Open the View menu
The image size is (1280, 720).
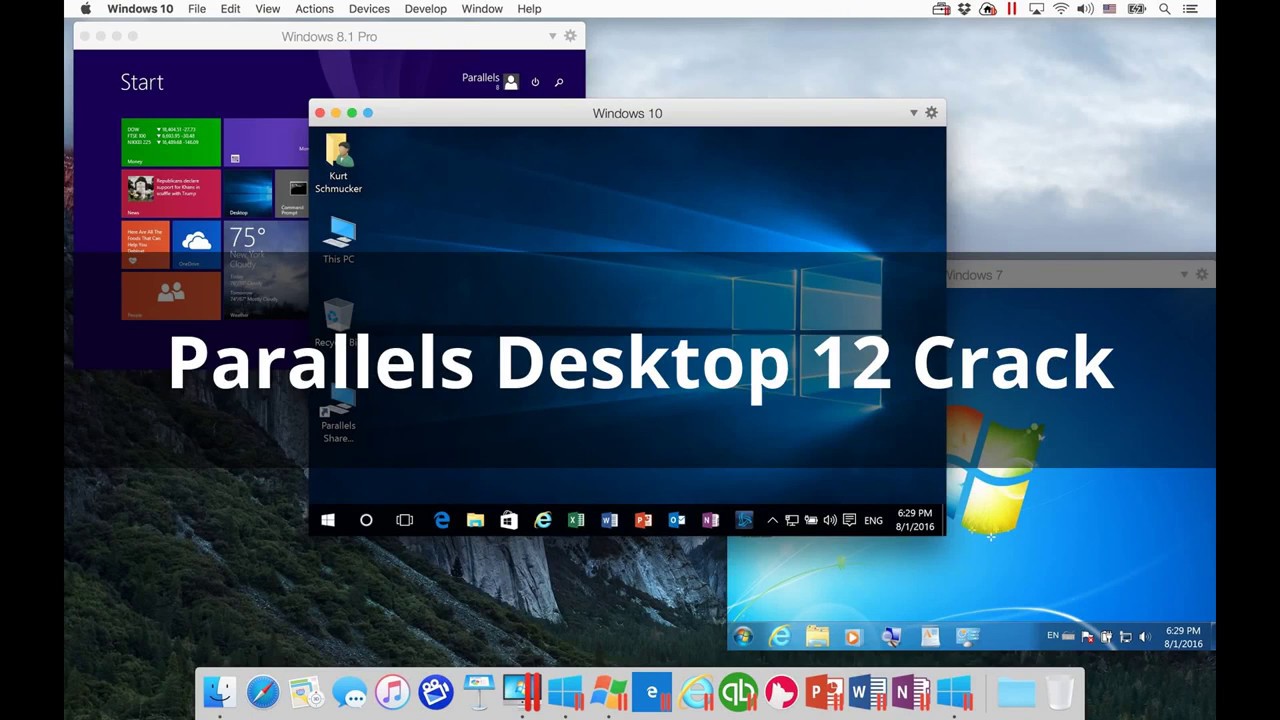pos(267,9)
